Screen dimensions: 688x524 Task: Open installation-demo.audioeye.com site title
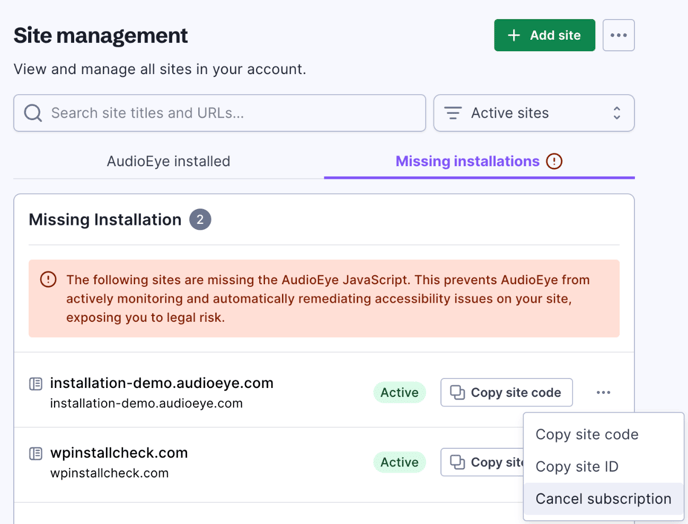point(161,383)
